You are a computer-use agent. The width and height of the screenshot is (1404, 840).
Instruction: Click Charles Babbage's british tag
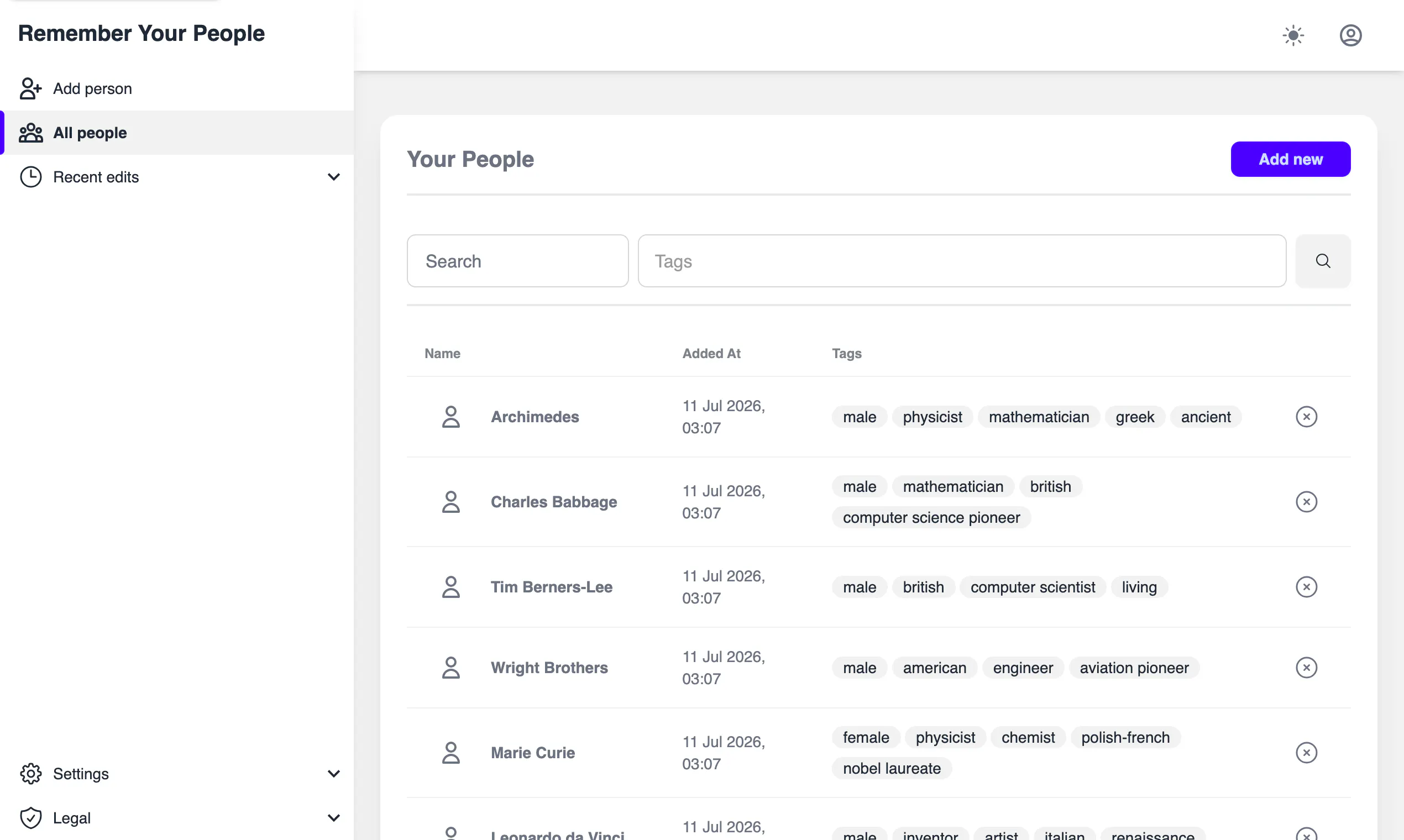[x=1050, y=486]
